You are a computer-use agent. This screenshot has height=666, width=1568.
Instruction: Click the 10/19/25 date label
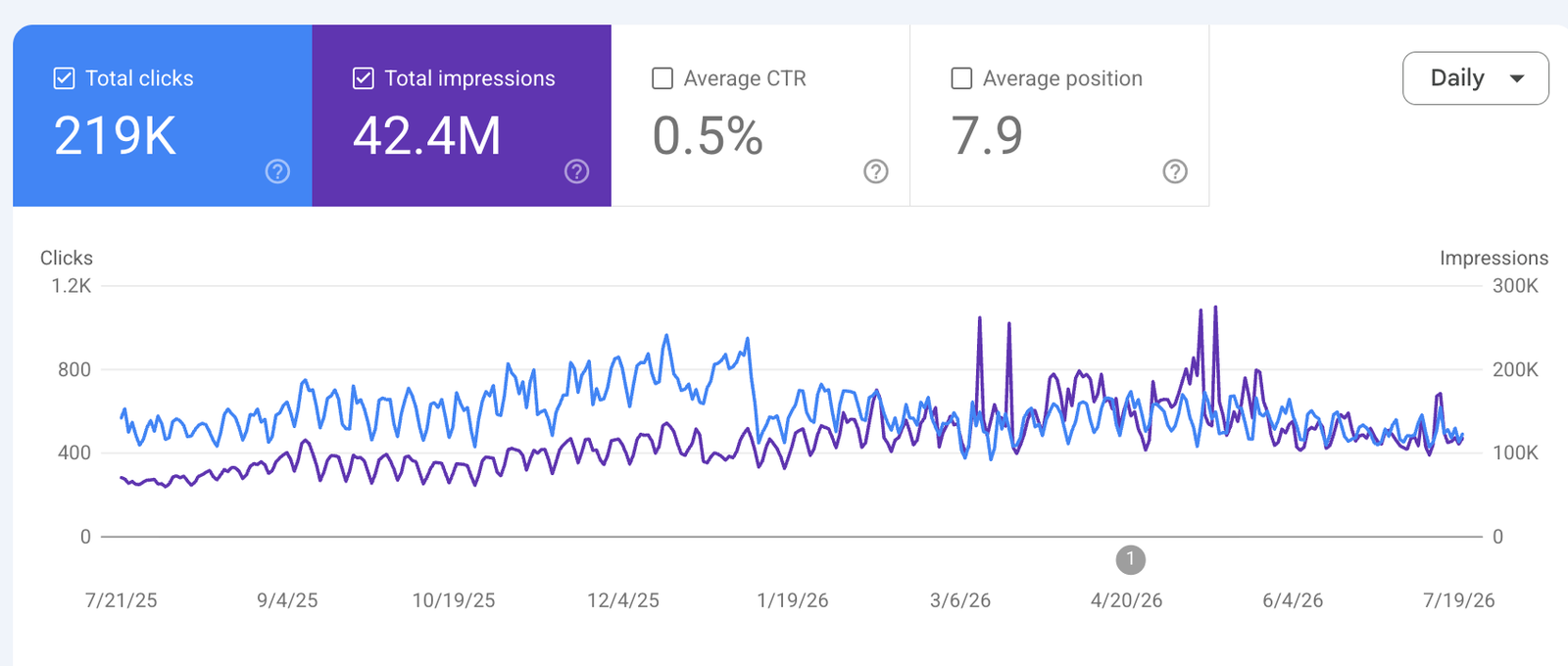coord(454,600)
